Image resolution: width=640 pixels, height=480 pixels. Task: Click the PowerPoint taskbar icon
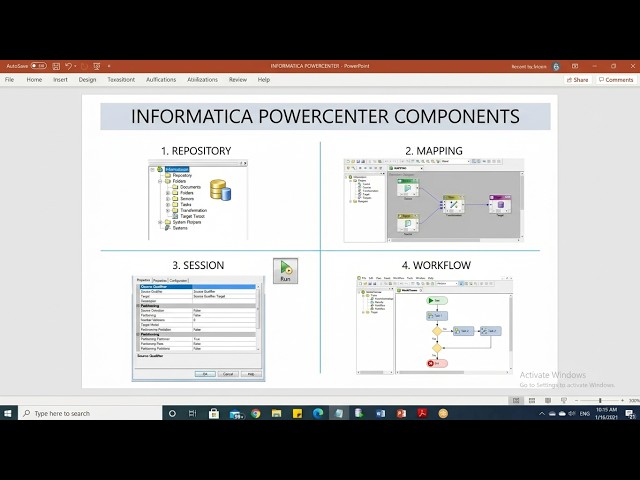click(x=401, y=413)
